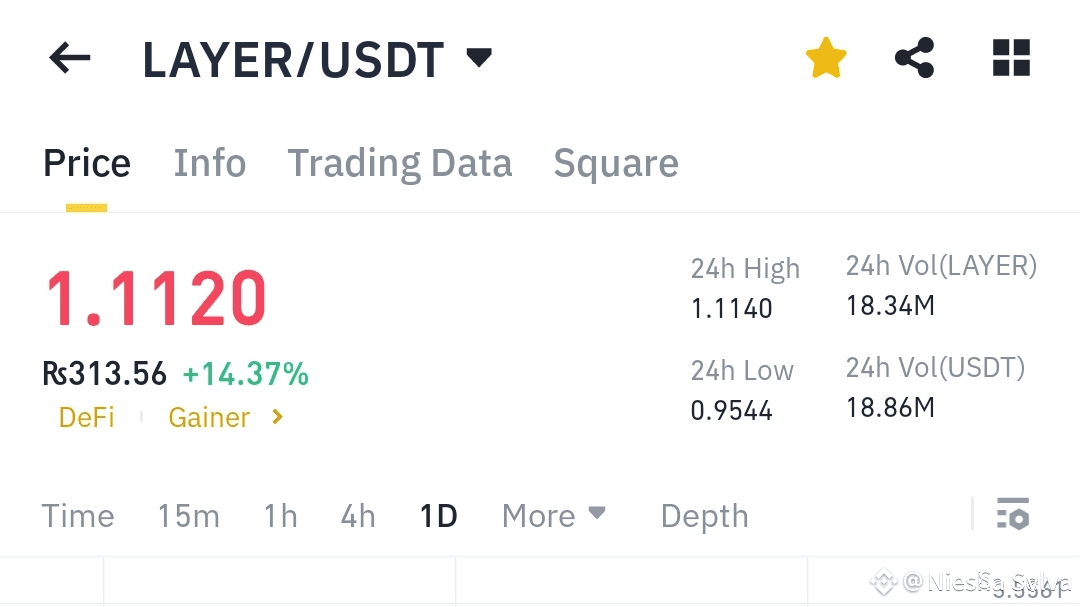Toggle the yellow favorite star

point(826,58)
